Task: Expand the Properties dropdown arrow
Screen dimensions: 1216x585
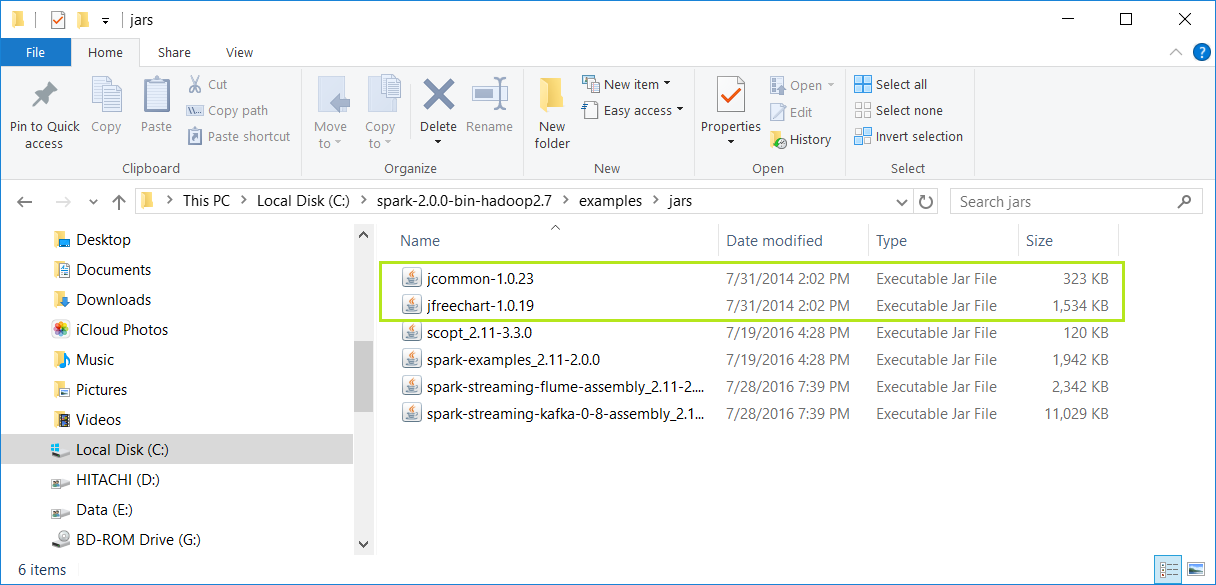Action: click(x=731, y=142)
